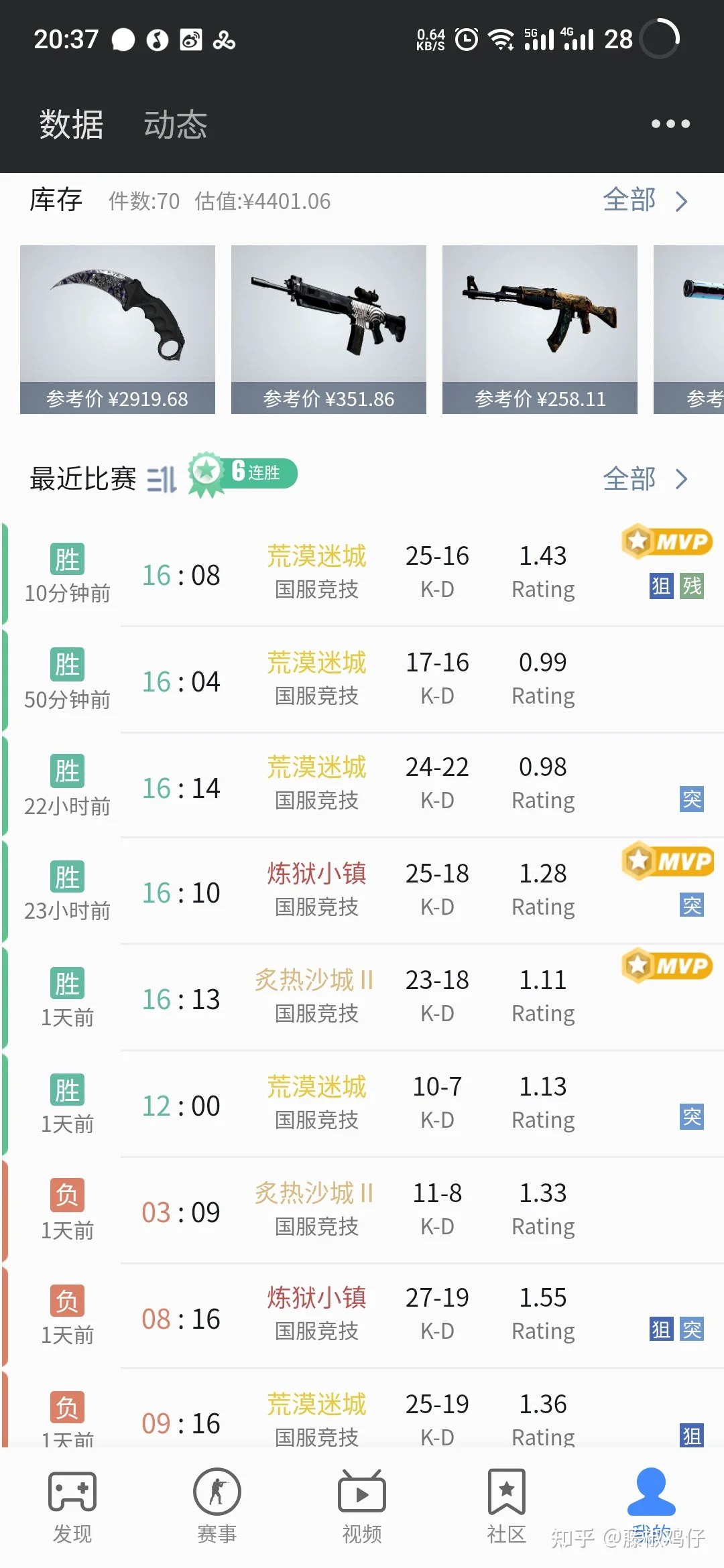Tap the MVP badge on the 16:08 match
The height and width of the screenshot is (1568, 724).
click(x=667, y=541)
